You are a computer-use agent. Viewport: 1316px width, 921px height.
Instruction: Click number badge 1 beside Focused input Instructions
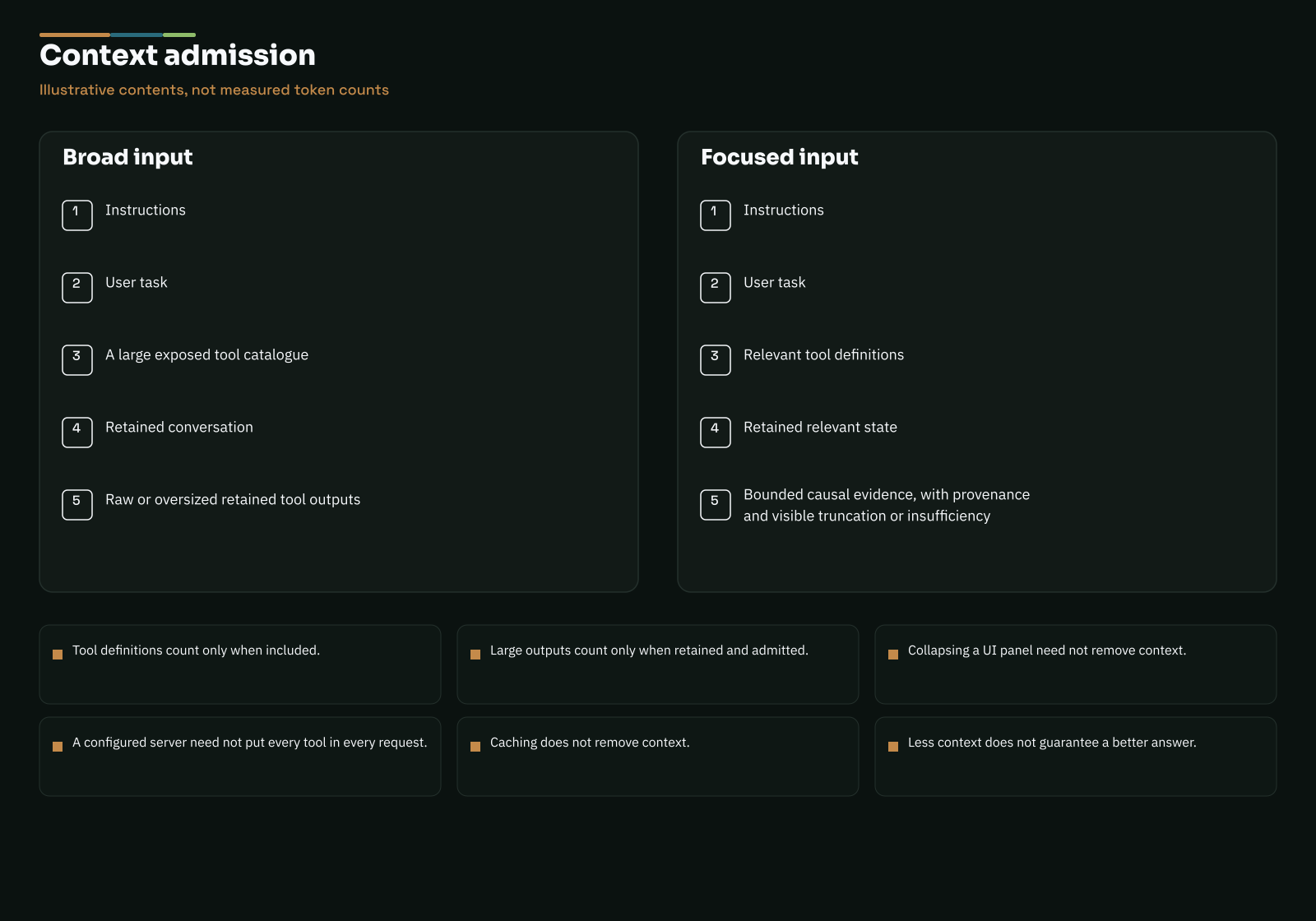pos(716,215)
